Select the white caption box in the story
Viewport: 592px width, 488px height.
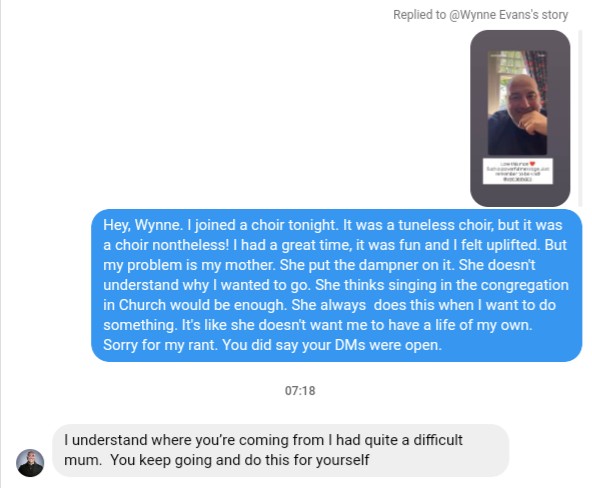[x=518, y=171]
